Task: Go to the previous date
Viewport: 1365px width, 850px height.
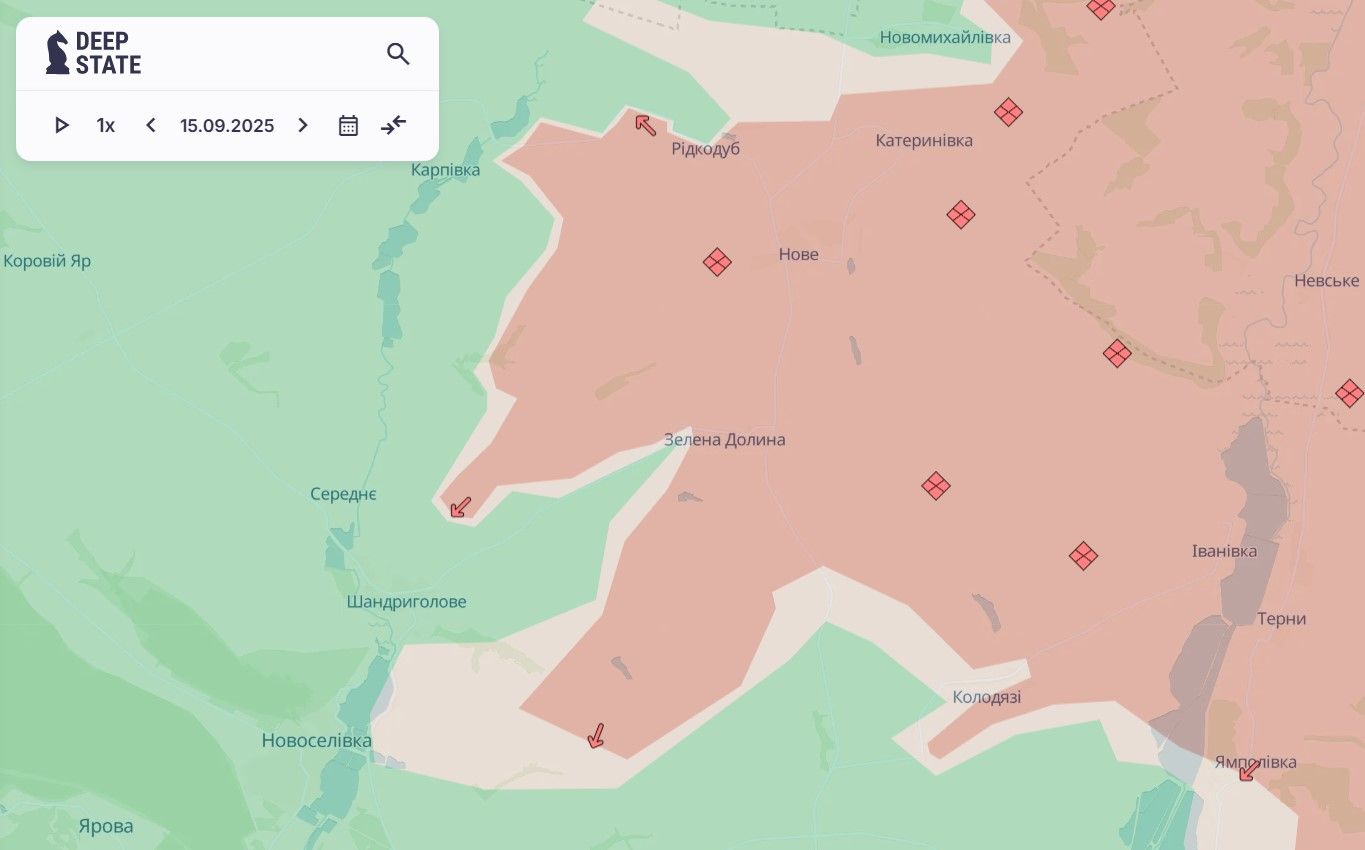Action: pos(151,125)
